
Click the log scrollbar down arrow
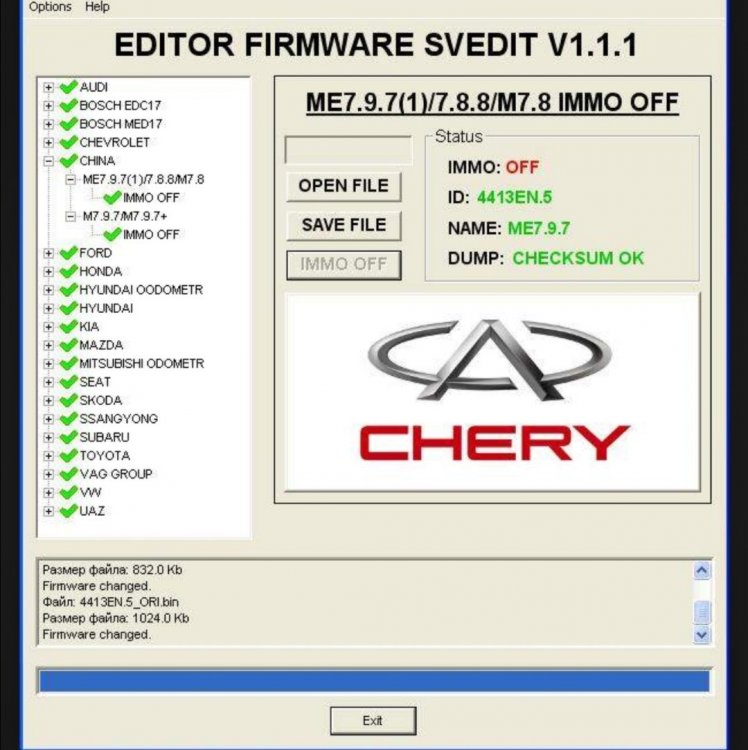702,635
